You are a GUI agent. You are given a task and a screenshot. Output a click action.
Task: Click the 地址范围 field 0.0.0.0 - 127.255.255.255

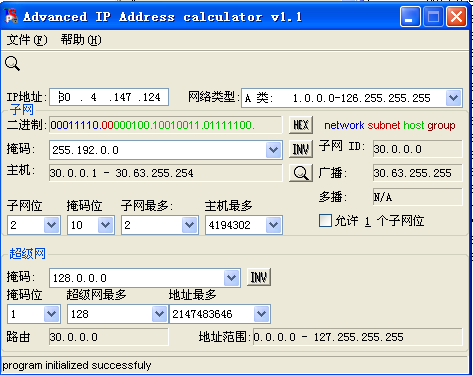(x=358, y=337)
